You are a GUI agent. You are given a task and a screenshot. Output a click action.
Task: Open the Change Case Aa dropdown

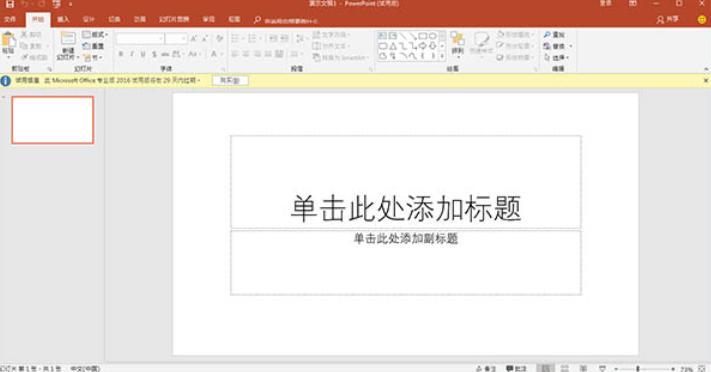pyautogui.click(x=194, y=54)
